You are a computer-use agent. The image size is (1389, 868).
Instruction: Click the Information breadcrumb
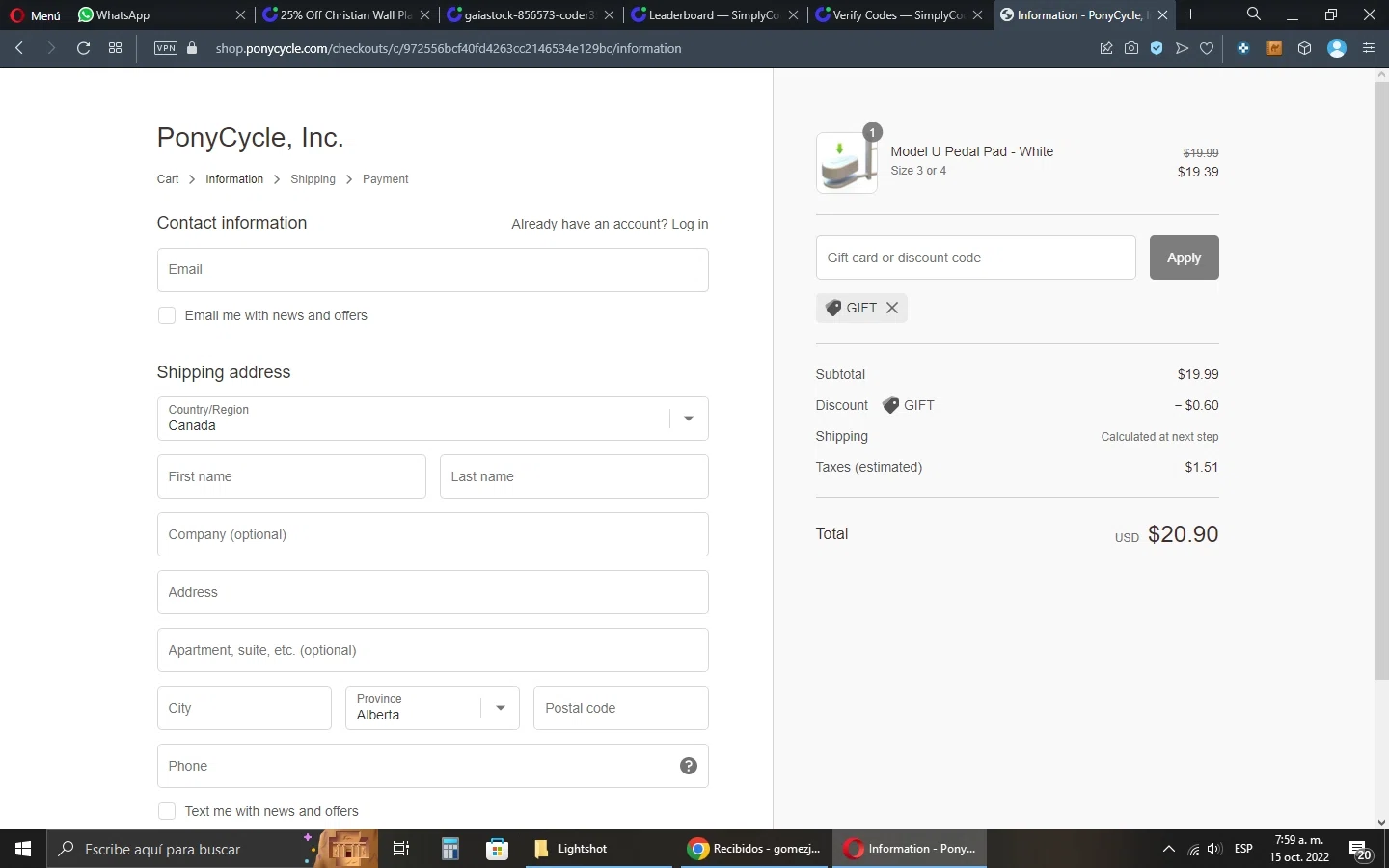click(234, 179)
